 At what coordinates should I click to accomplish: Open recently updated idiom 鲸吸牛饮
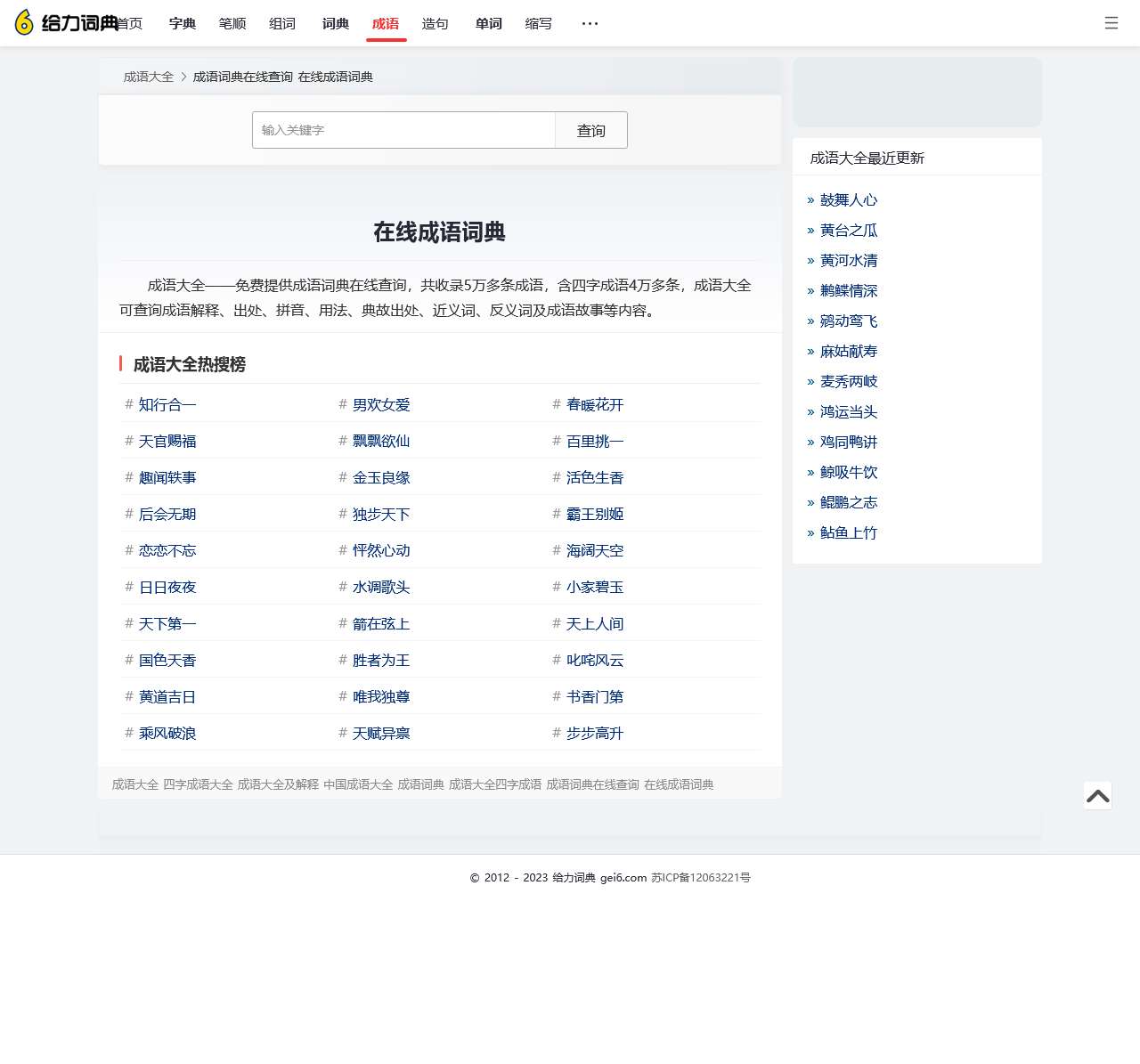click(849, 472)
